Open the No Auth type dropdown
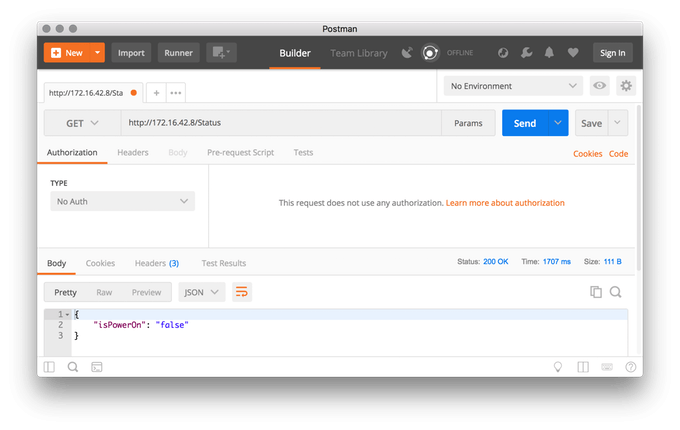680x430 pixels. [x=122, y=201]
